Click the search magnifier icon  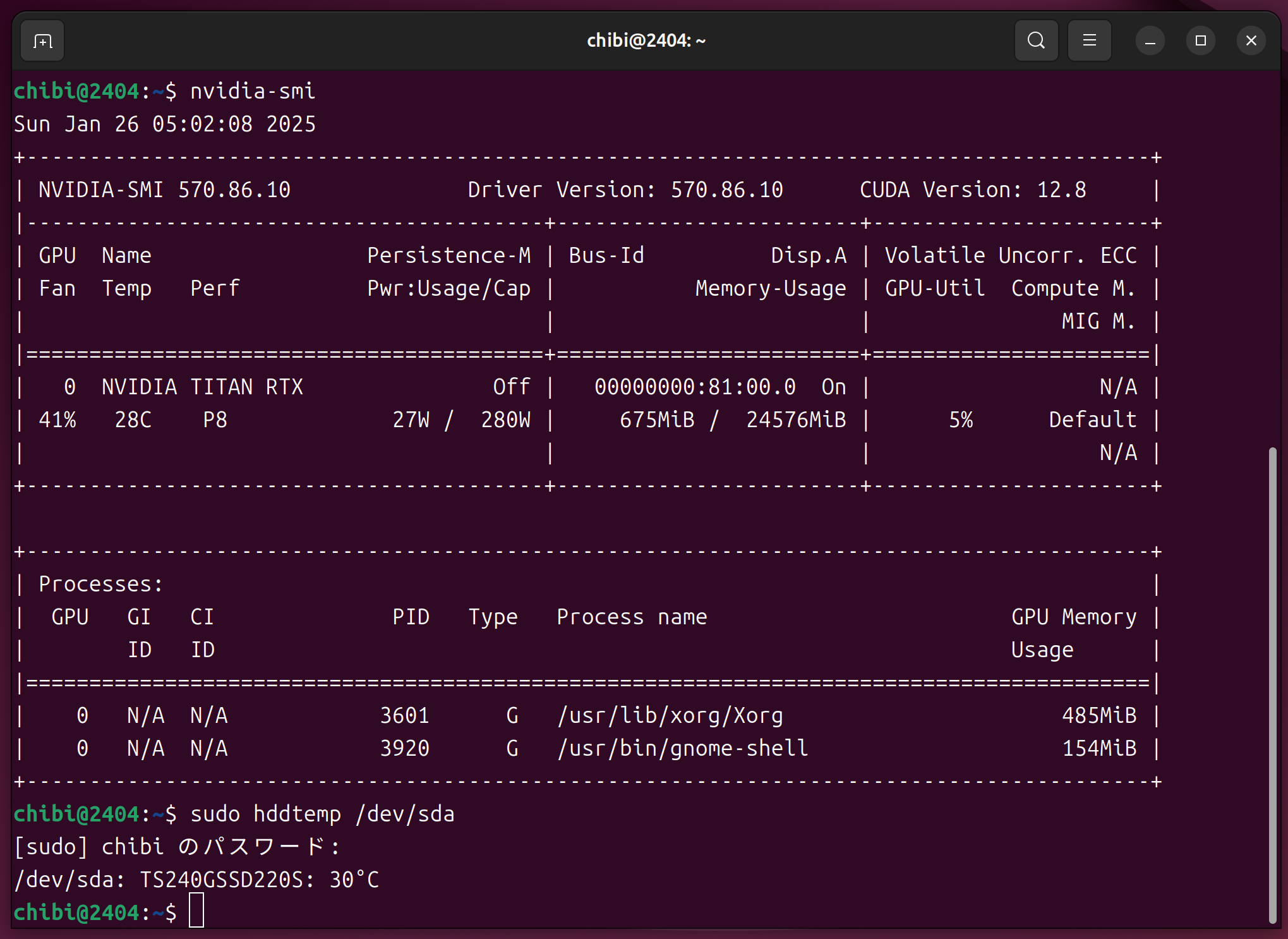1036,41
